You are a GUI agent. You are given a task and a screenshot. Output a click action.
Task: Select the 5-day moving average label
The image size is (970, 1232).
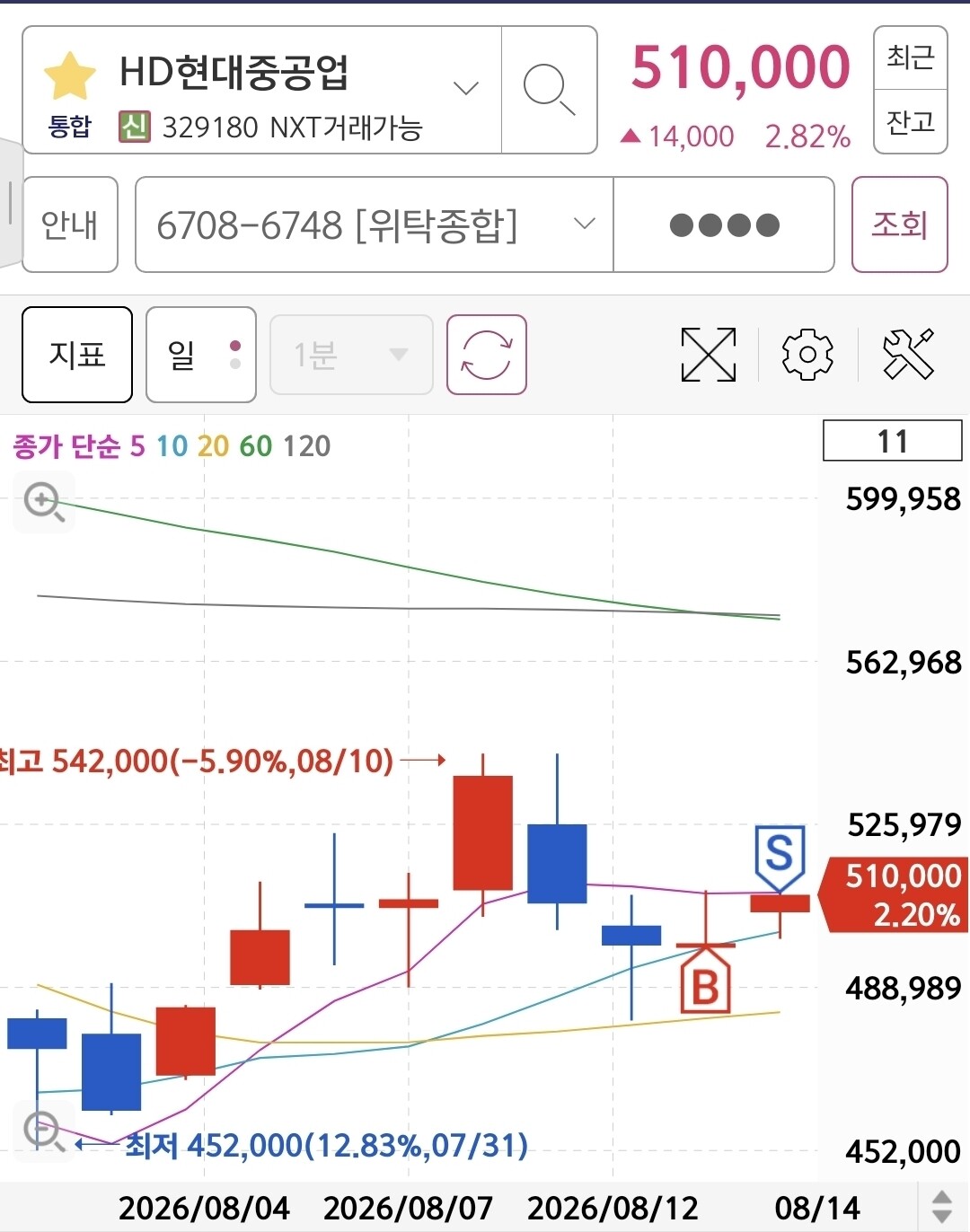point(137,446)
